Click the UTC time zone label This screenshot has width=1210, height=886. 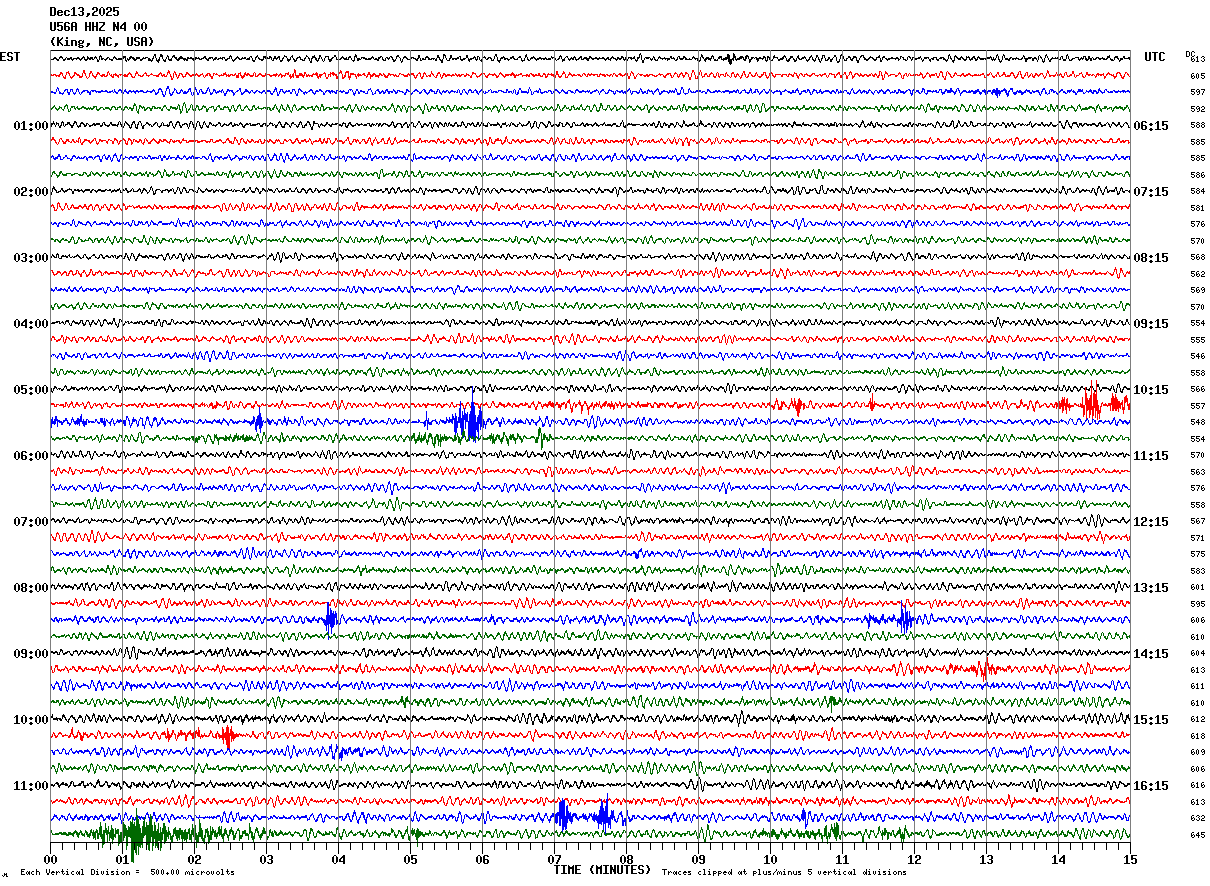1155,57
